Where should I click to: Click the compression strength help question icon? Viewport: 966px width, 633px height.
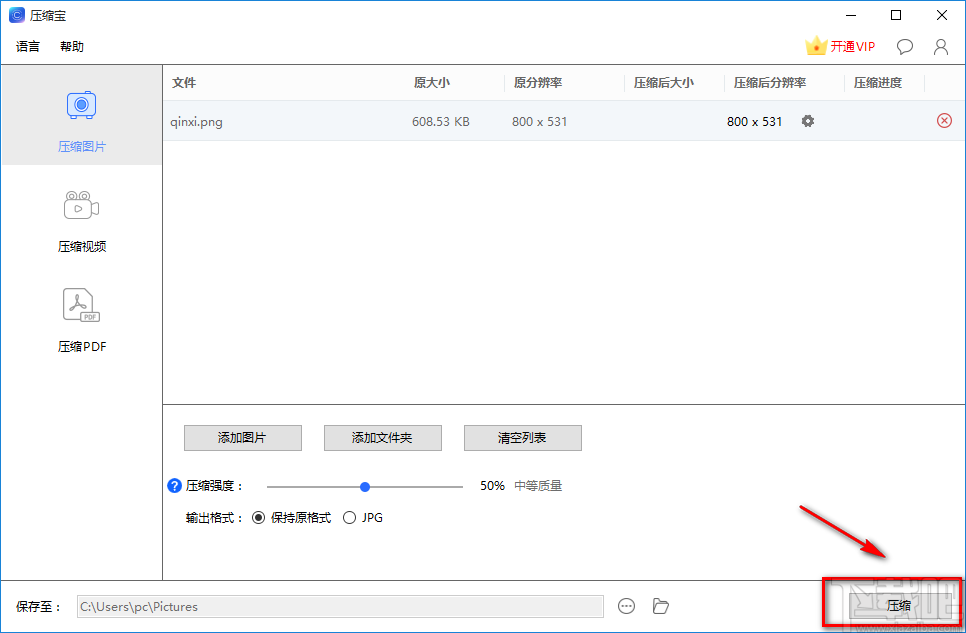tap(174, 485)
